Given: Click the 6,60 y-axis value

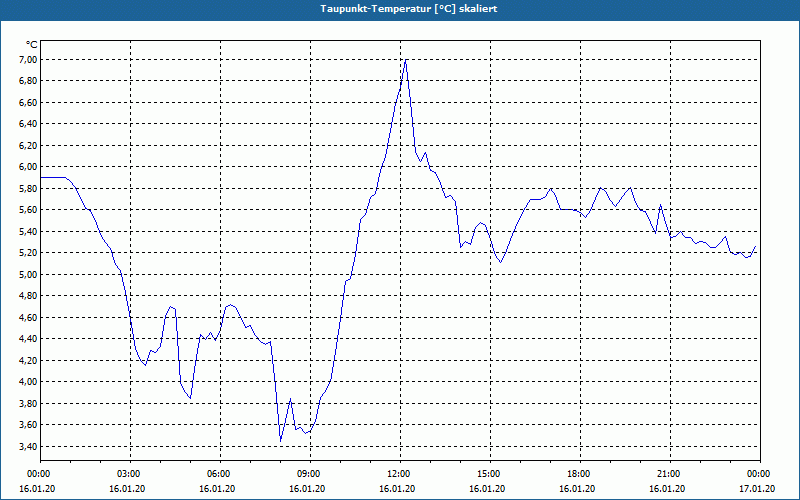Looking at the screenshot, I should 30,103.
